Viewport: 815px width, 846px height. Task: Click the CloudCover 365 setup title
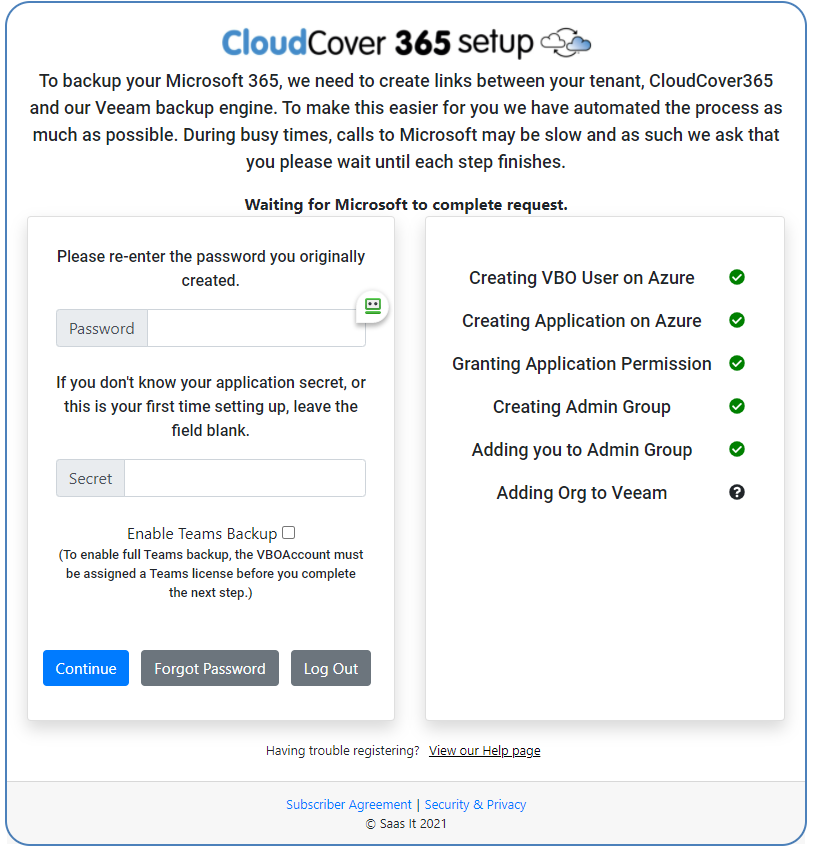tap(378, 43)
